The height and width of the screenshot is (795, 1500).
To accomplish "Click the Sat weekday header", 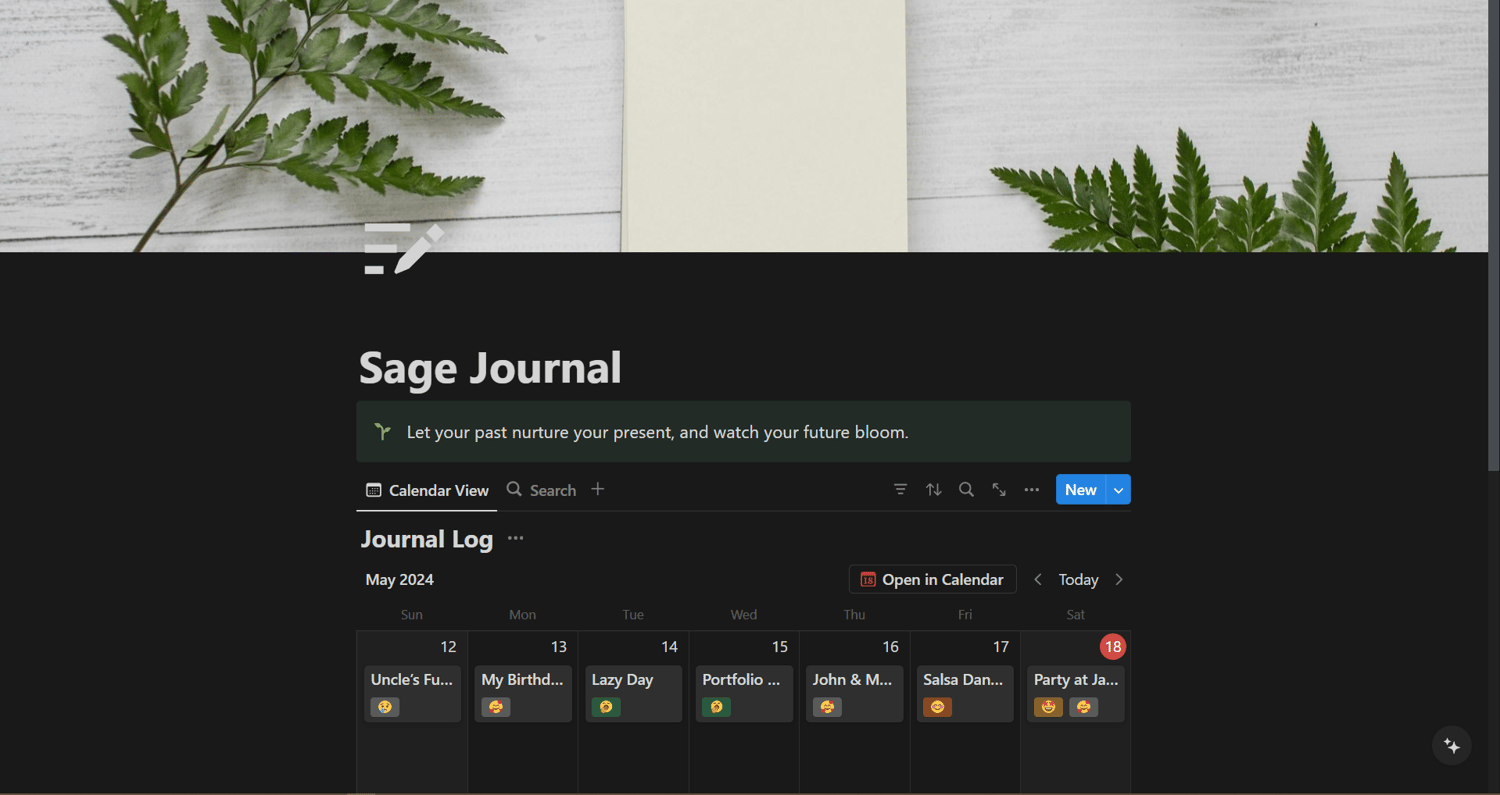I will point(1076,615).
